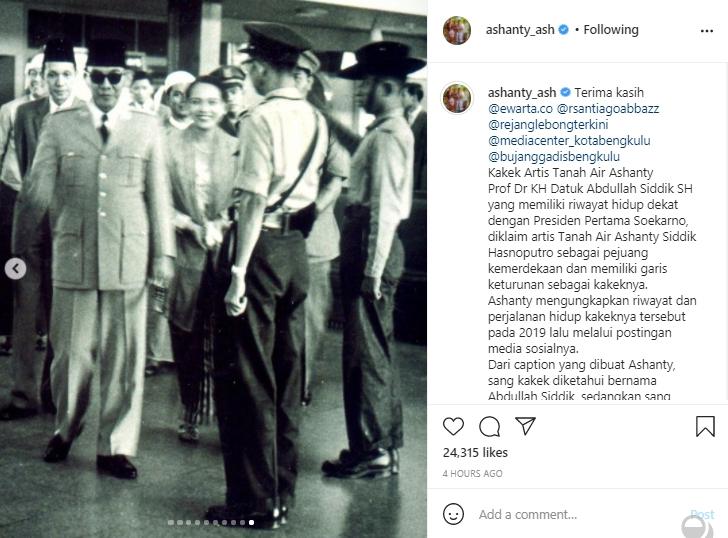Go to previous photo with left arrow
Screen dimensions: 728x538
tap(15, 269)
